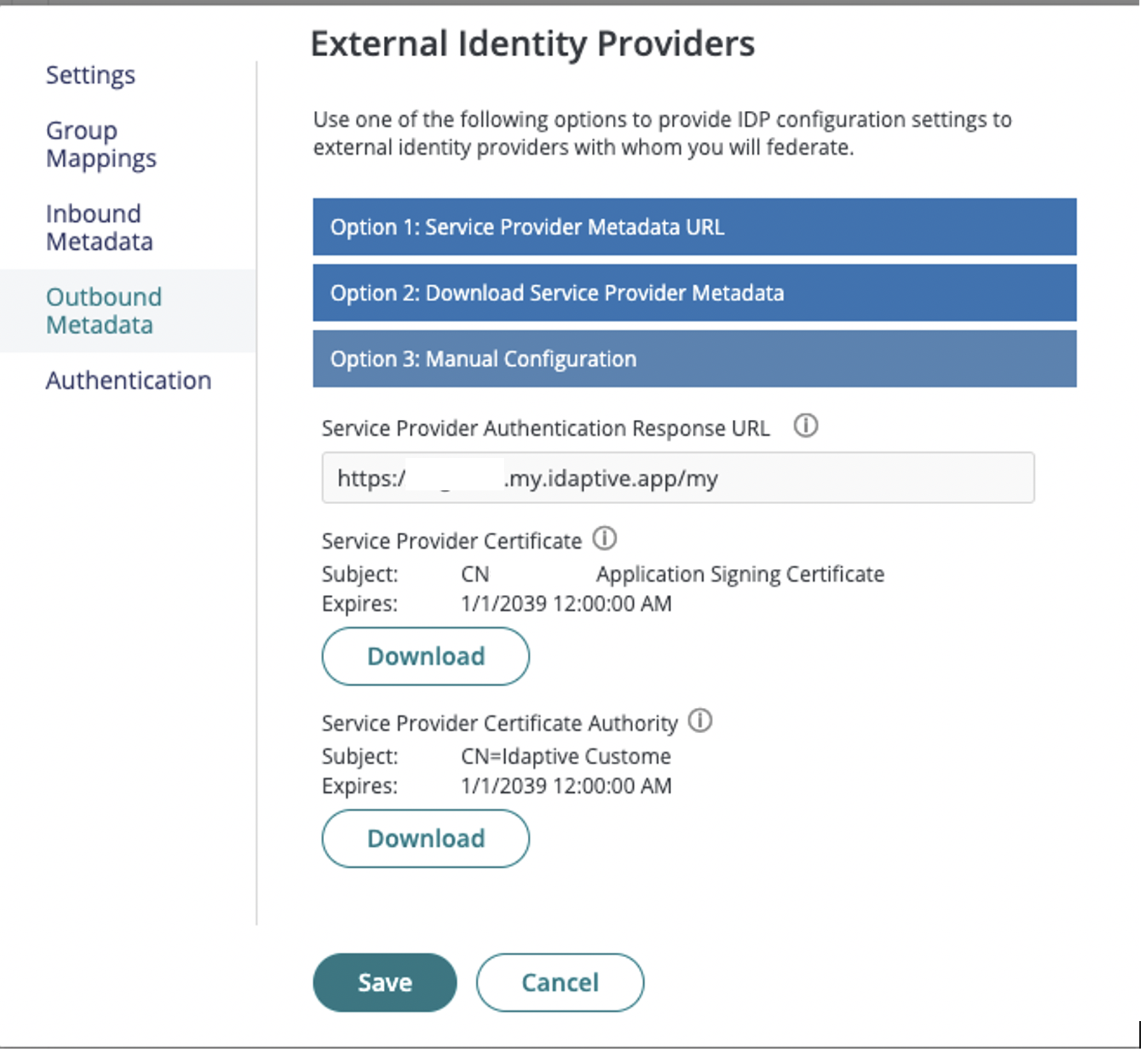This screenshot has width=1148, height=1050.
Task: Expand Option 2: Download Service Provider Metadata
Action: tap(694, 293)
